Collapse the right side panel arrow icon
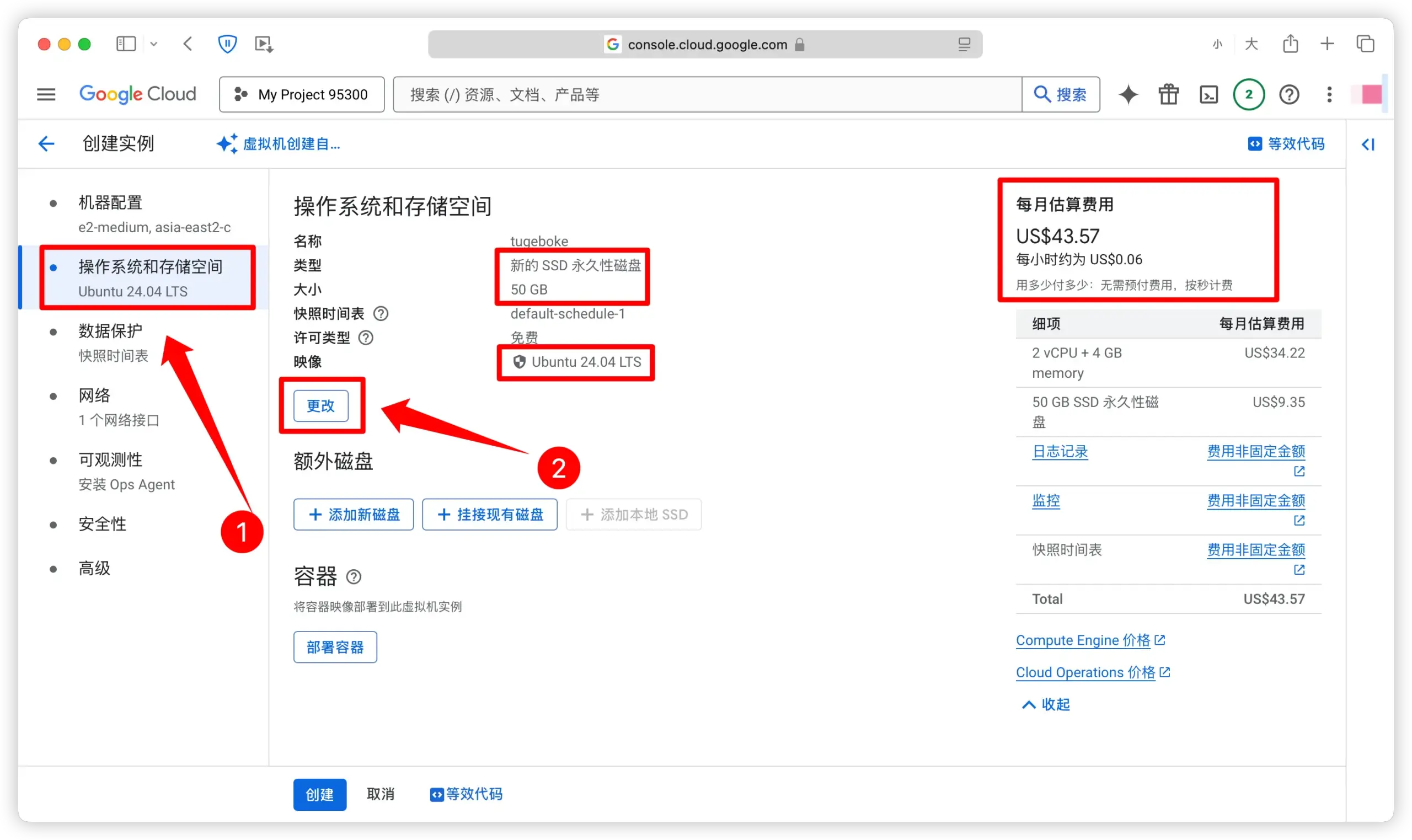Viewport: 1412px width, 840px height. pyautogui.click(x=1368, y=145)
